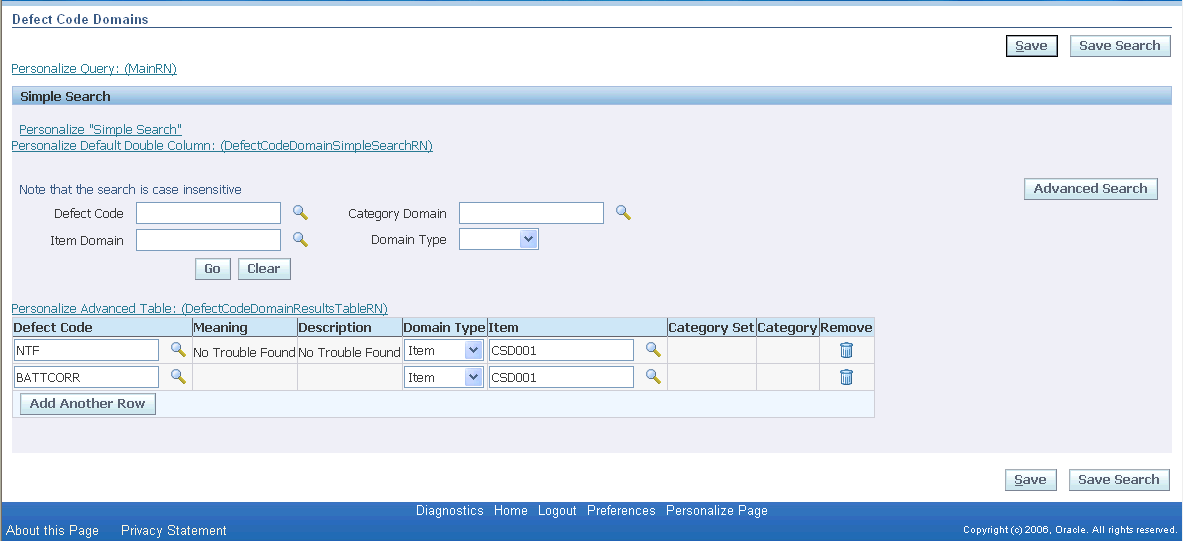Open the Diagnostics footer link

(x=449, y=511)
